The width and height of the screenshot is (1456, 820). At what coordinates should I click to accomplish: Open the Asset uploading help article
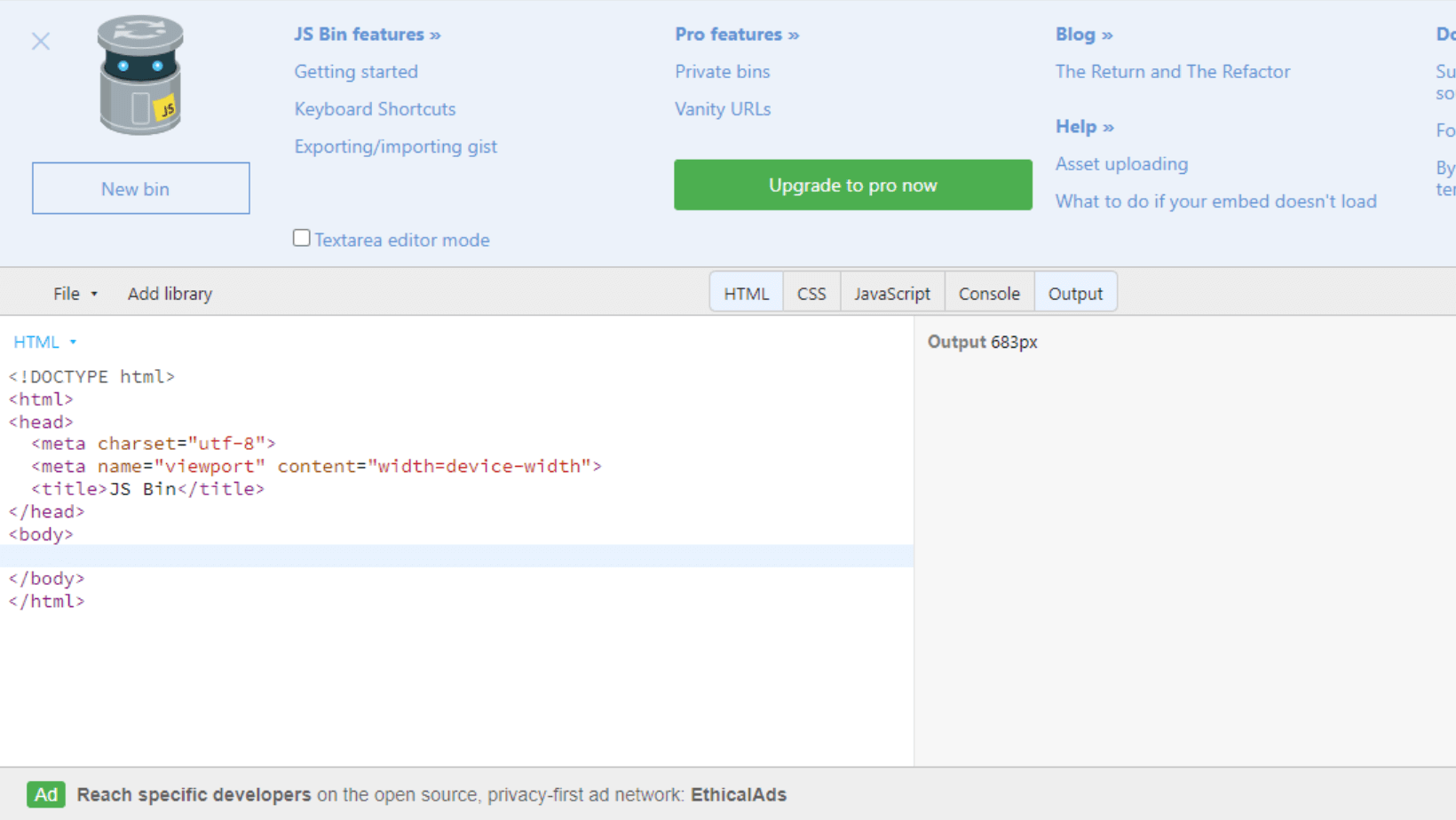click(1121, 163)
